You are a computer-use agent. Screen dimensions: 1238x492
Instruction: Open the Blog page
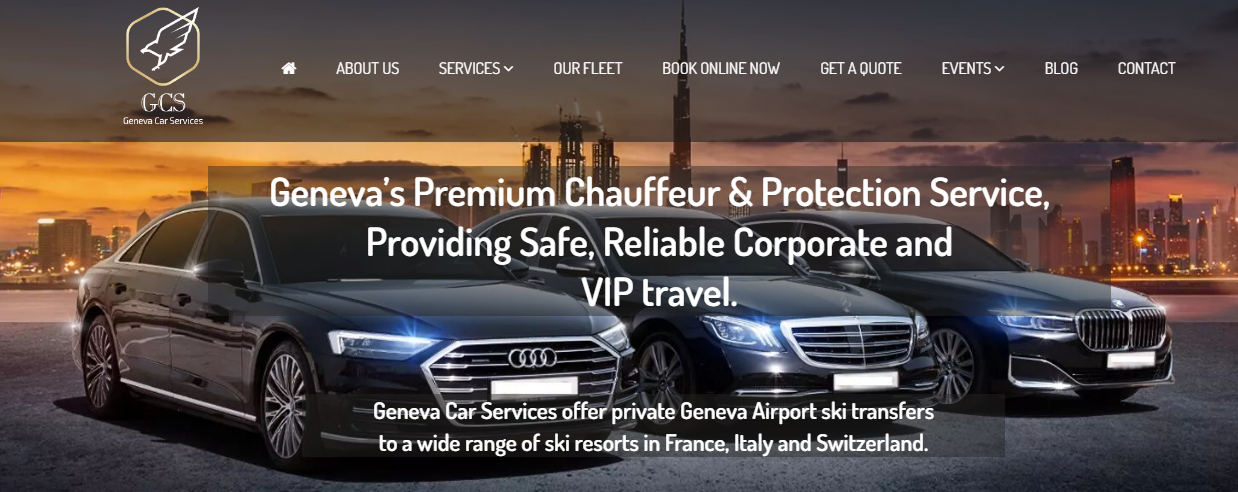(1061, 68)
